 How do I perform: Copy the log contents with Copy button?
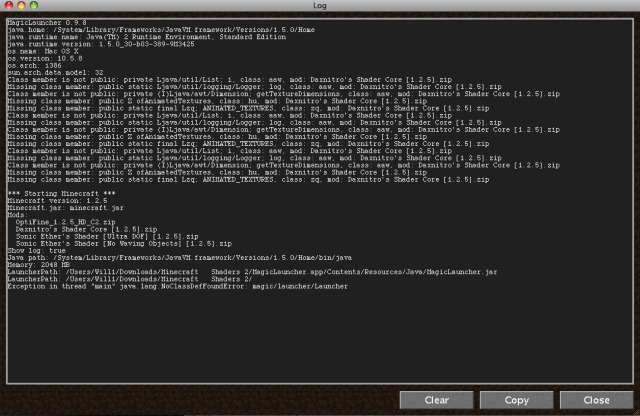pyautogui.click(x=516, y=400)
